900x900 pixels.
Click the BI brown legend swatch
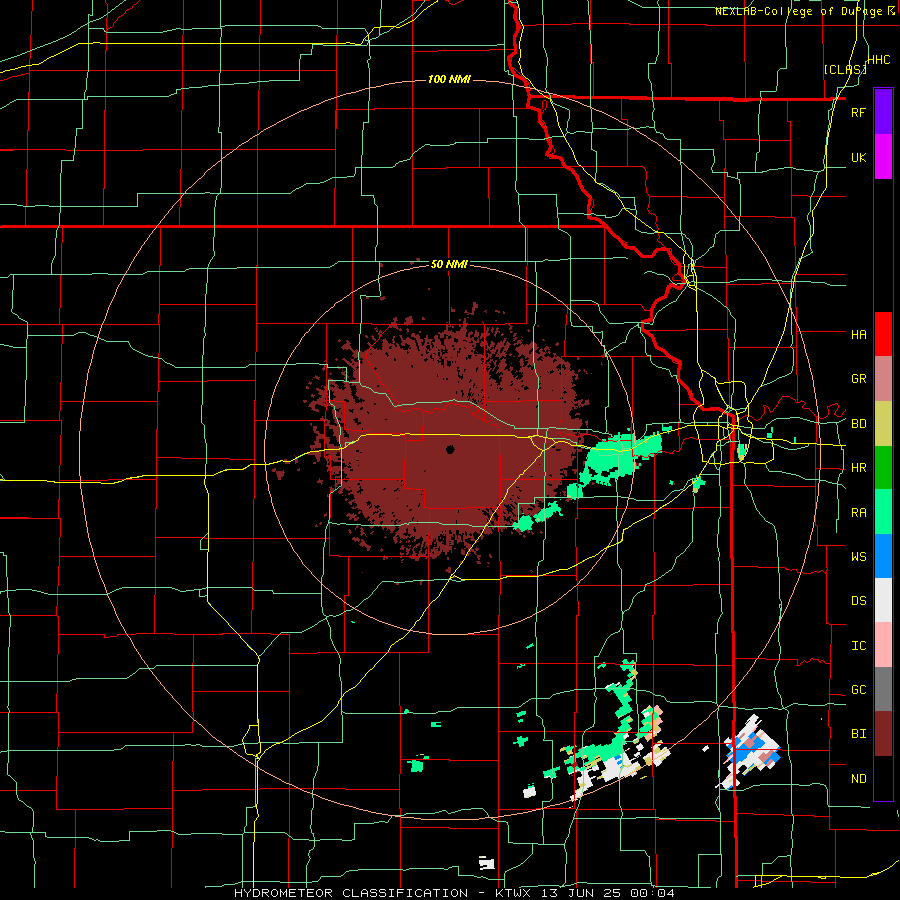coord(883,734)
